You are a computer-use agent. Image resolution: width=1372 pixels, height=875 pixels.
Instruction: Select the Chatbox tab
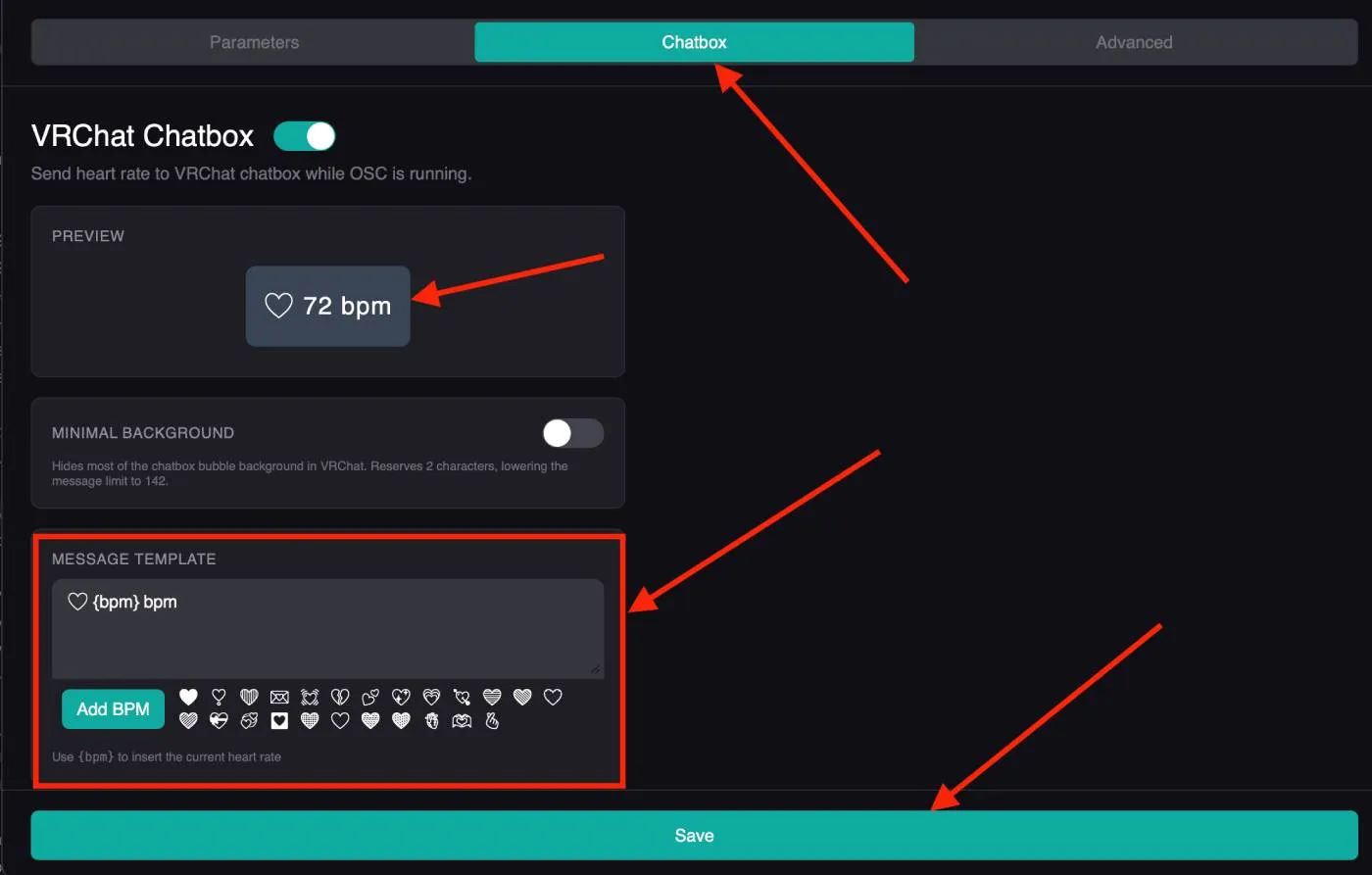click(694, 42)
